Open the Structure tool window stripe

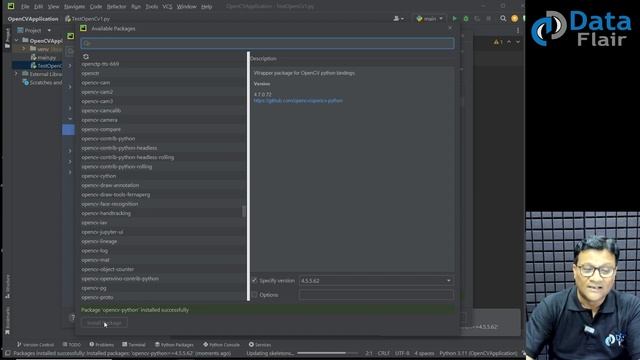pyautogui.click(x=7, y=287)
